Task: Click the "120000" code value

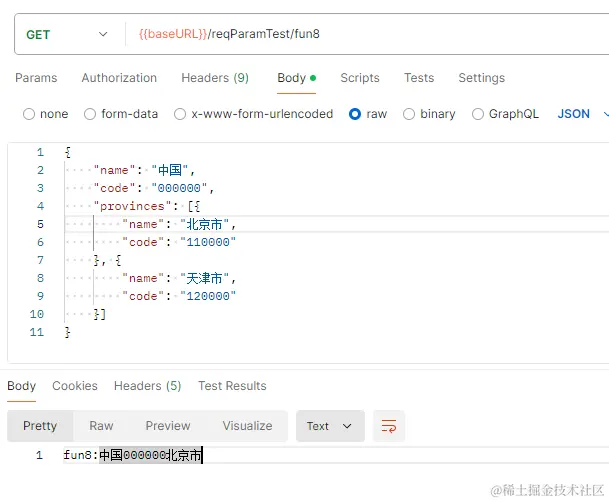Action: [x=208, y=296]
